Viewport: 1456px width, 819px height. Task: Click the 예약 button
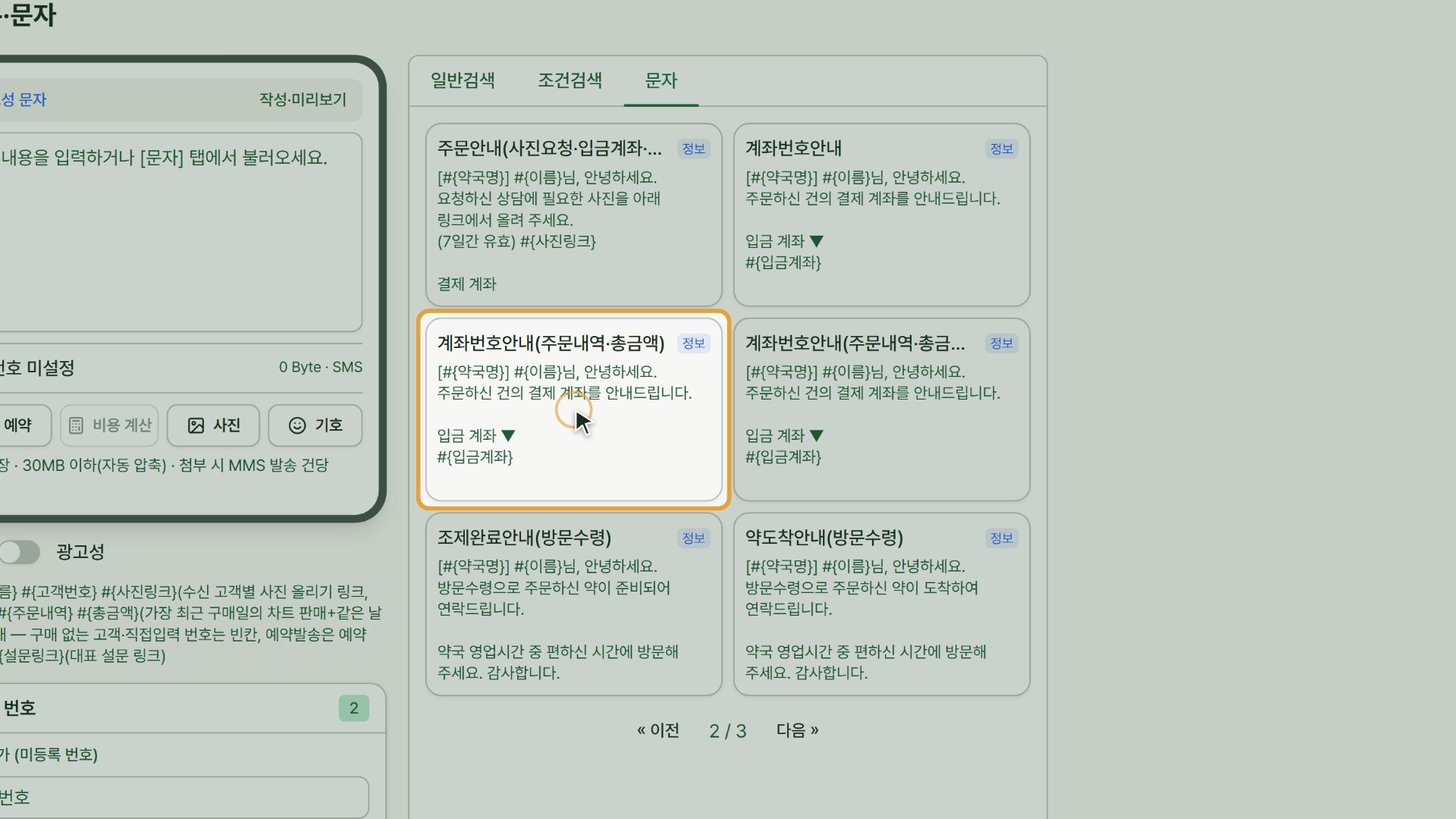pyautogui.click(x=24, y=425)
